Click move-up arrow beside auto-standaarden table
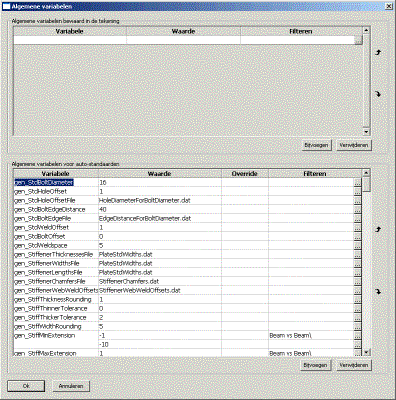The width and height of the screenshot is (396, 400). [x=378, y=229]
